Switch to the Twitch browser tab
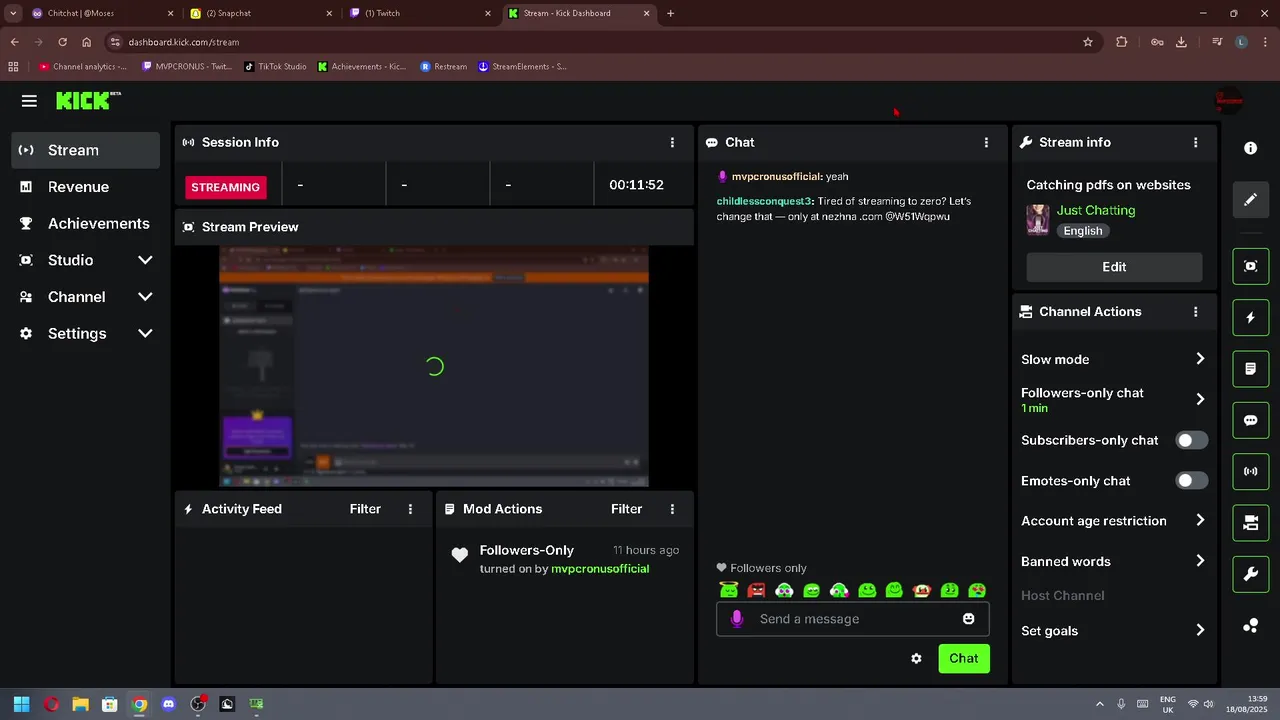This screenshot has width=1280, height=720. [420, 13]
